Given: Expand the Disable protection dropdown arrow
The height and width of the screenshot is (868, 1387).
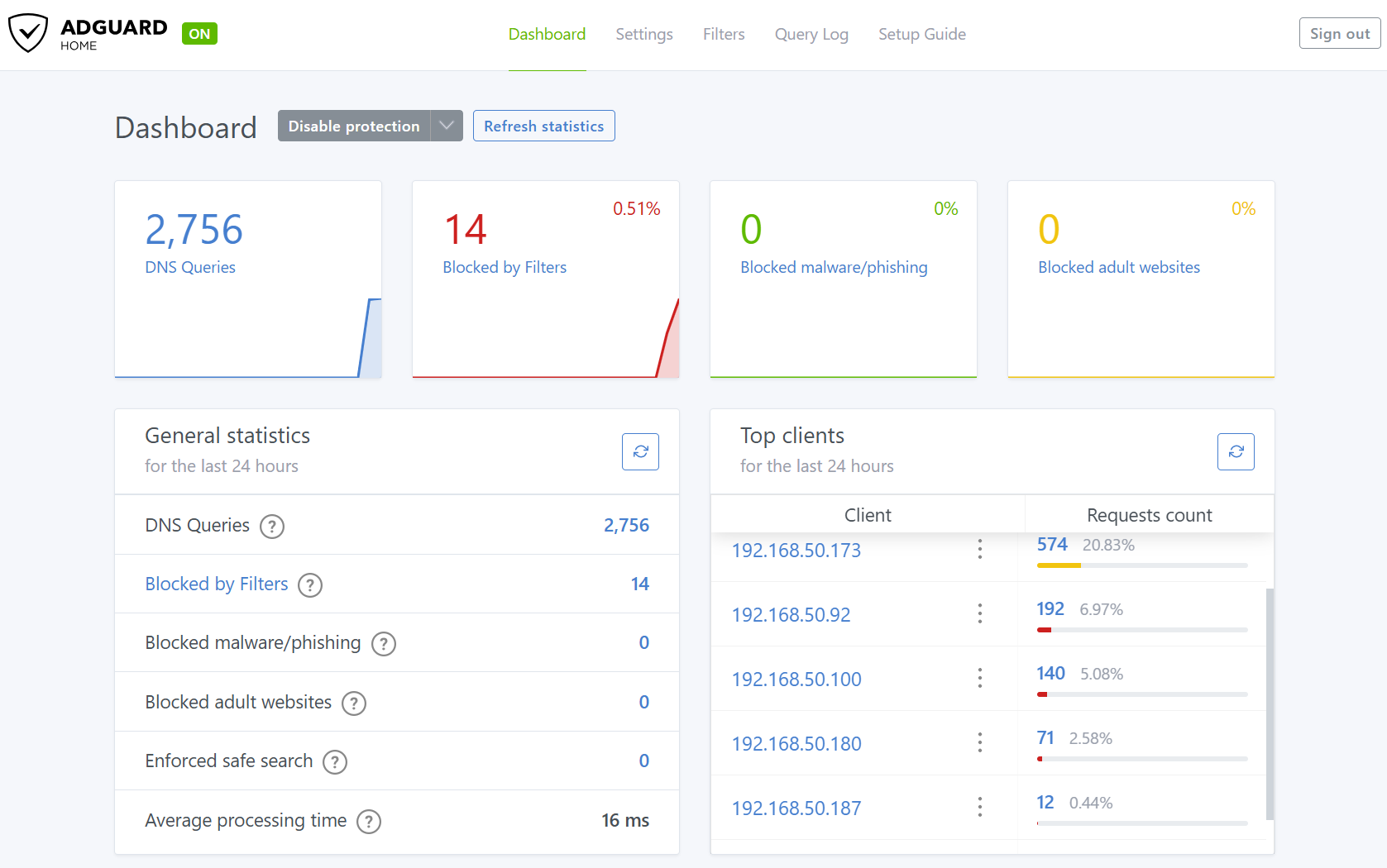Looking at the screenshot, I should click(x=447, y=126).
